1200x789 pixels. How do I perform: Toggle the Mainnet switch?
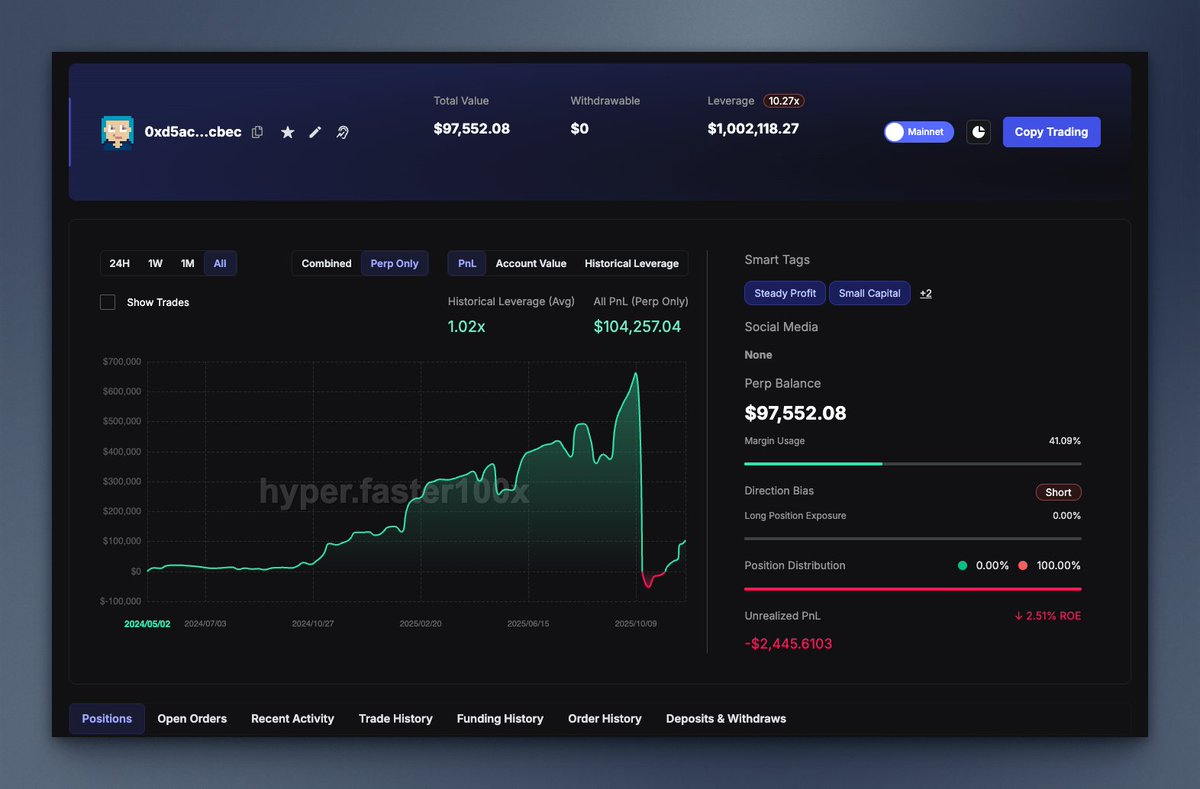point(918,132)
